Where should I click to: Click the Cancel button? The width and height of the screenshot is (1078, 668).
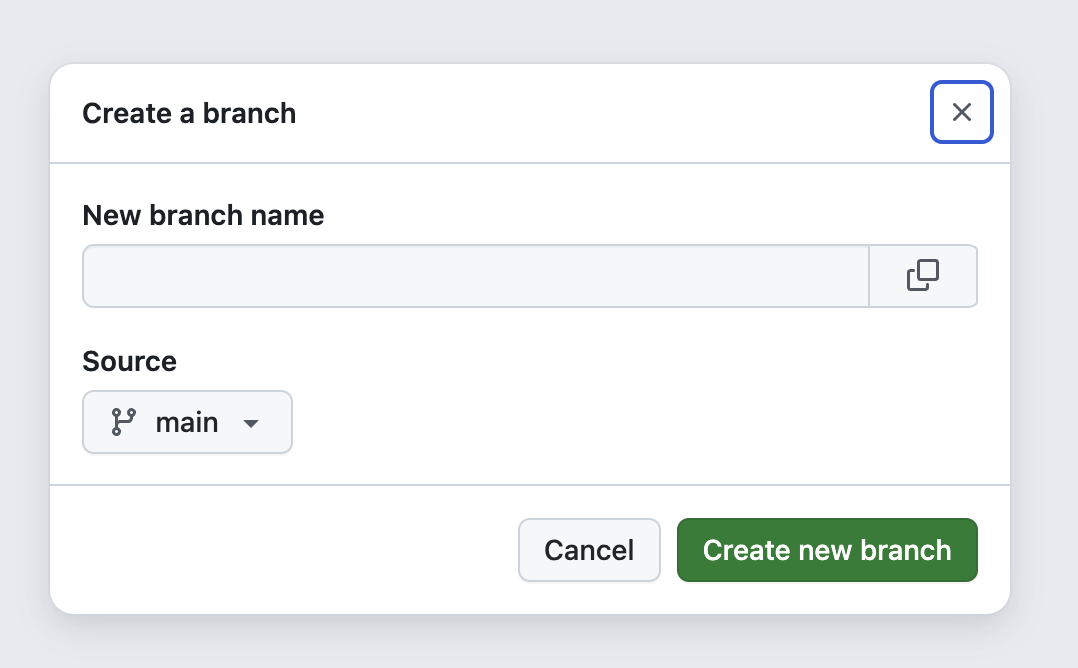pos(589,550)
